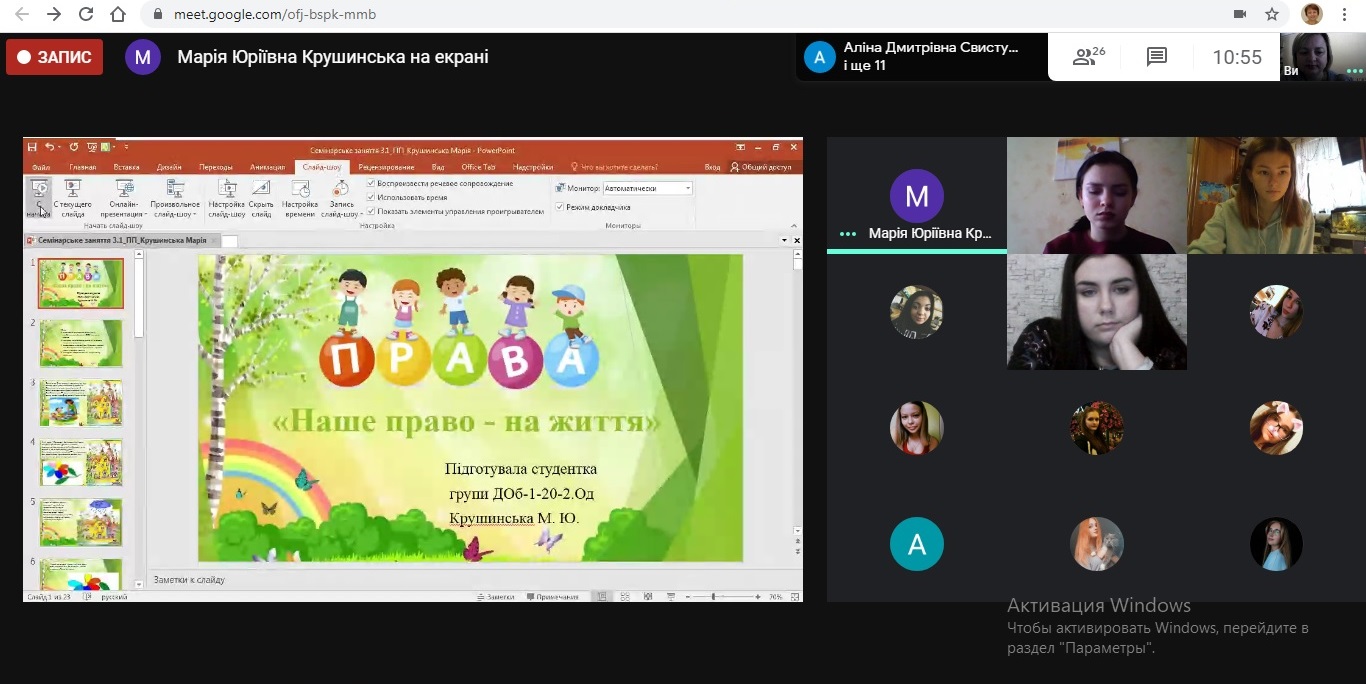Open the Meet participants list icon
1366x684 pixels.
pyautogui.click(x=1088, y=57)
